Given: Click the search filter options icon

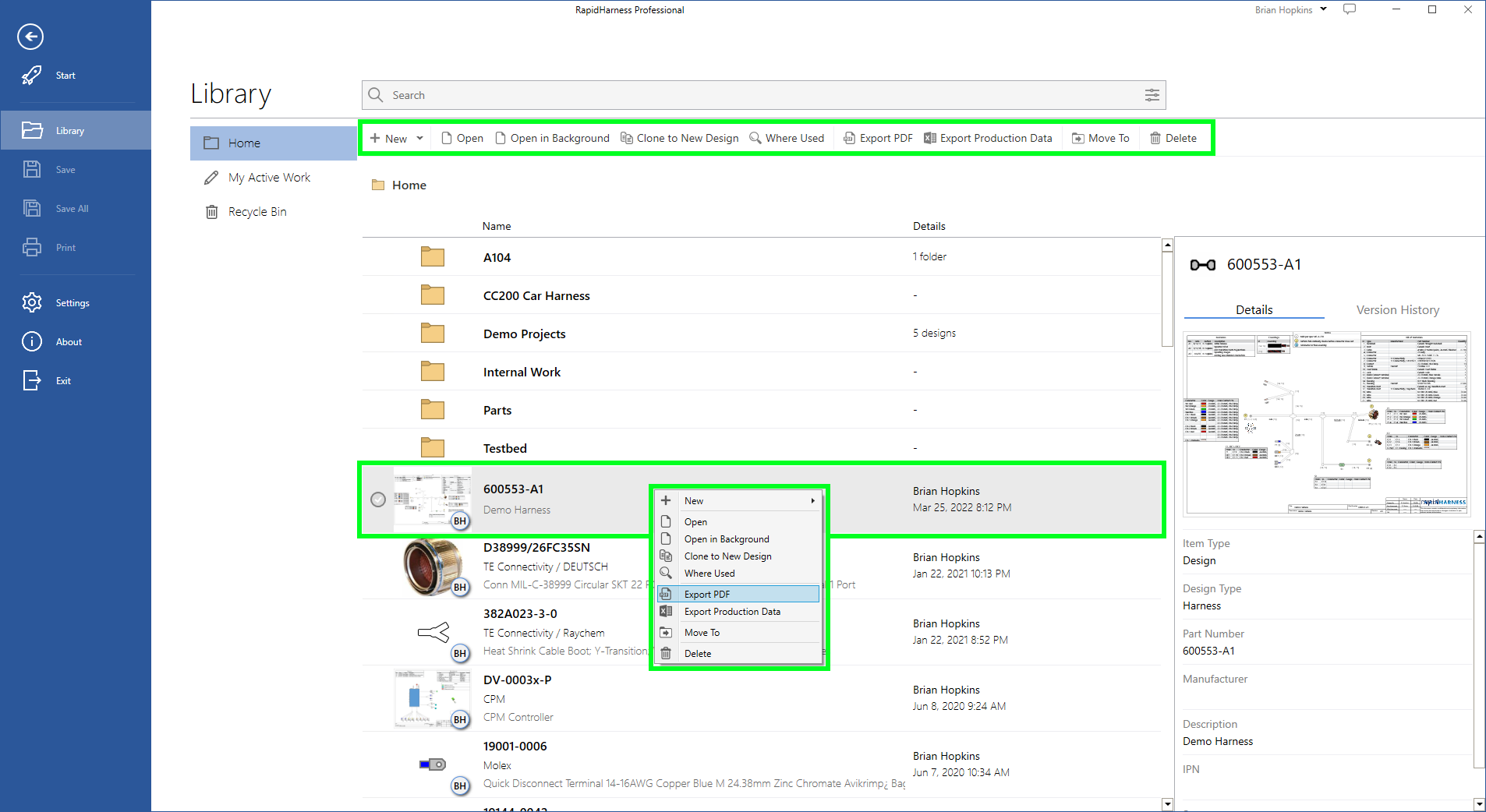Looking at the screenshot, I should pyautogui.click(x=1152, y=95).
